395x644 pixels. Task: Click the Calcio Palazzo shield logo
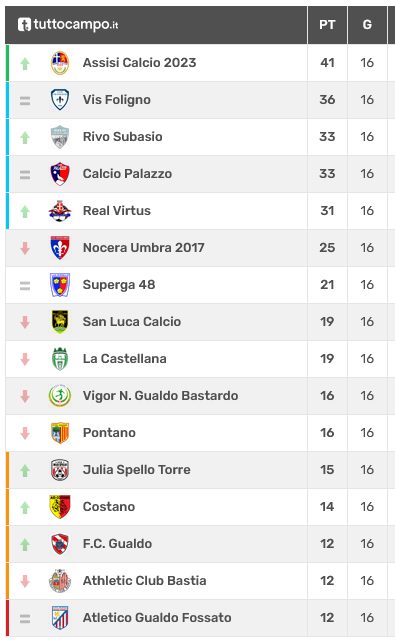tap(60, 174)
